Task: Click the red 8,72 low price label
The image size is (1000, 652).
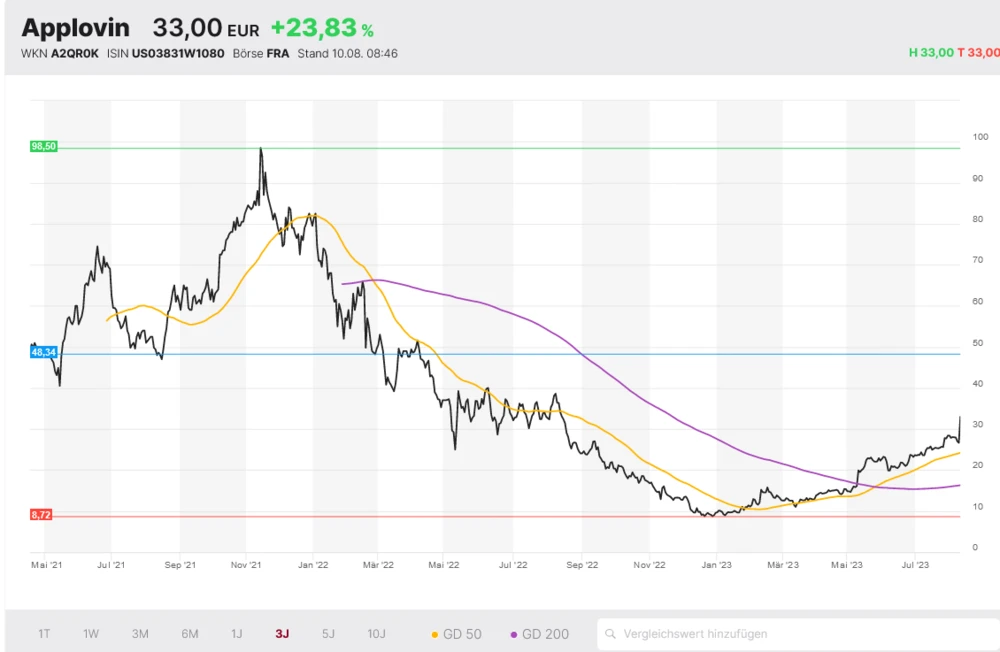Action: pos(42,514)
